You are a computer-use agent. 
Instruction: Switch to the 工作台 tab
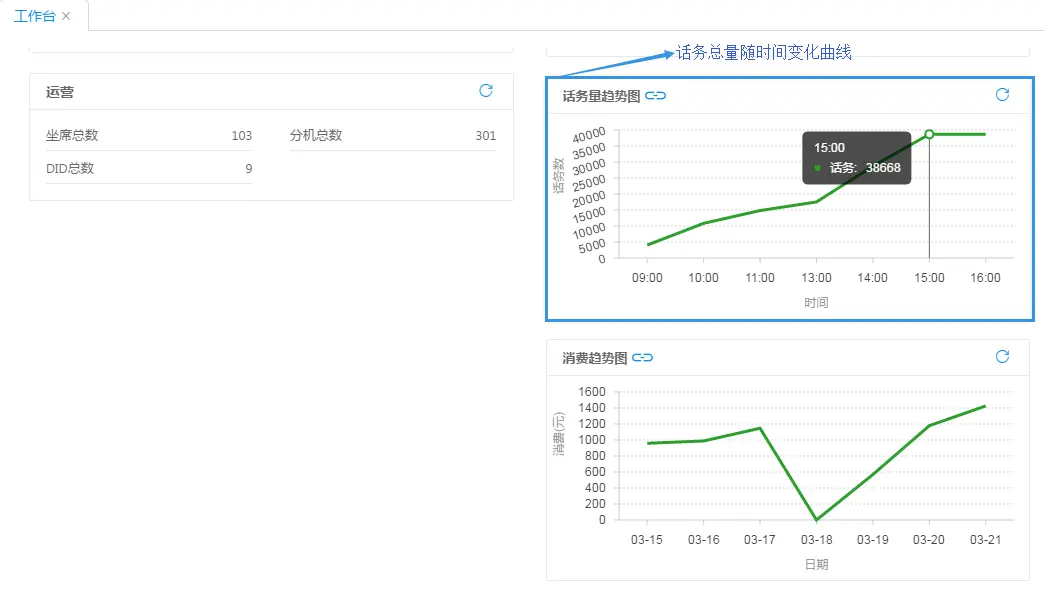coord(35,16)
